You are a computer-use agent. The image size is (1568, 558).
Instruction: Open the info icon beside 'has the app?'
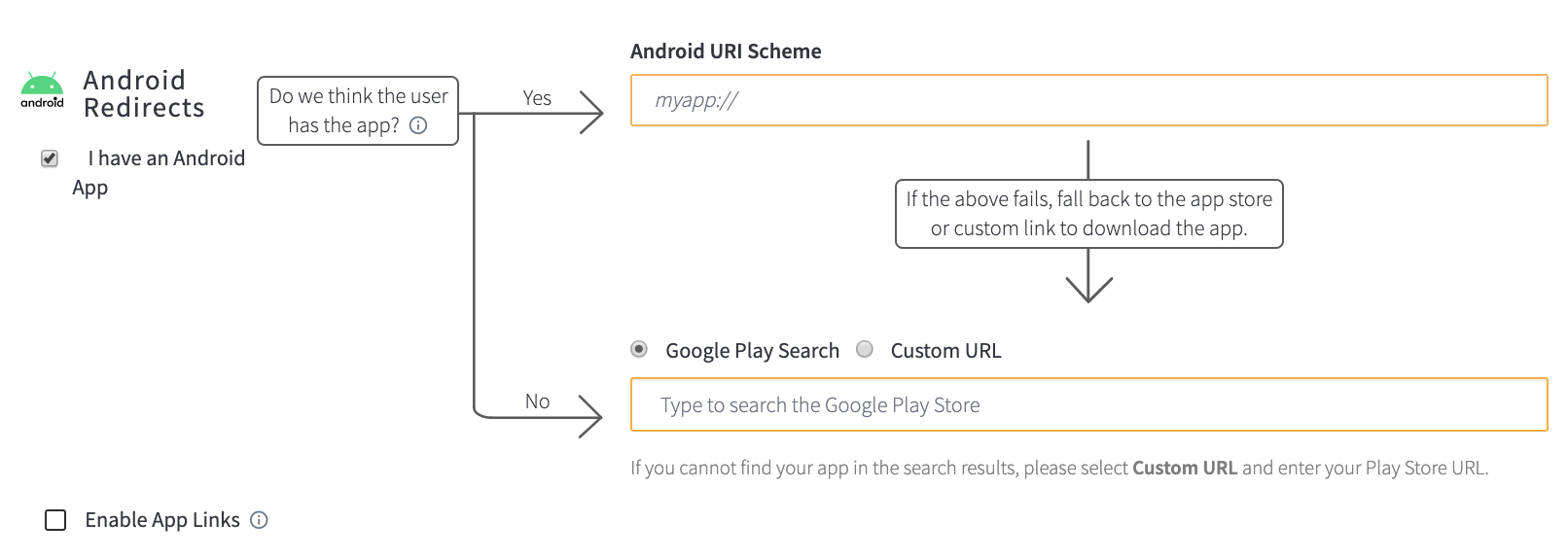[x=418, y=125]
